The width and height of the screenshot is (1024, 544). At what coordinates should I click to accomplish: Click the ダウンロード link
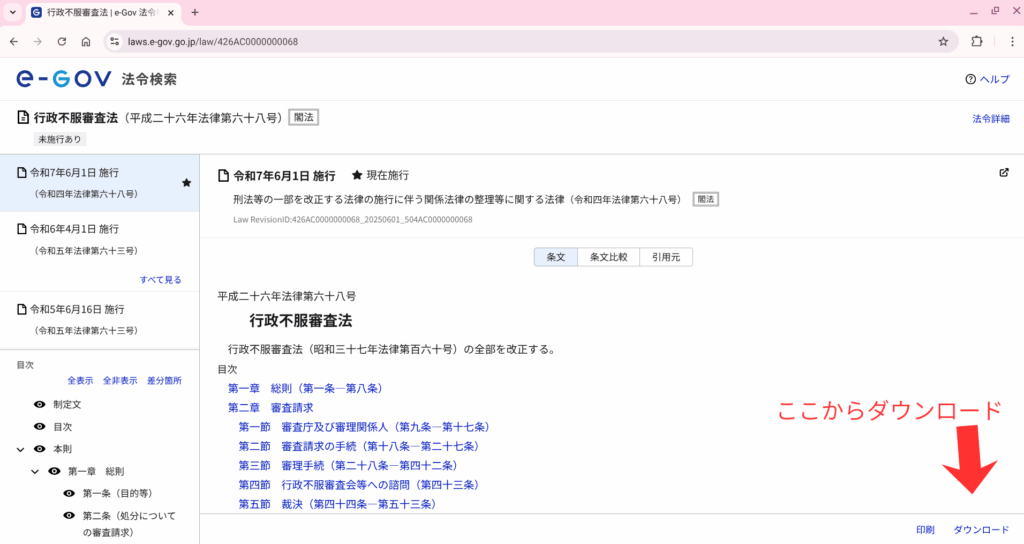(x=980, y=529)
